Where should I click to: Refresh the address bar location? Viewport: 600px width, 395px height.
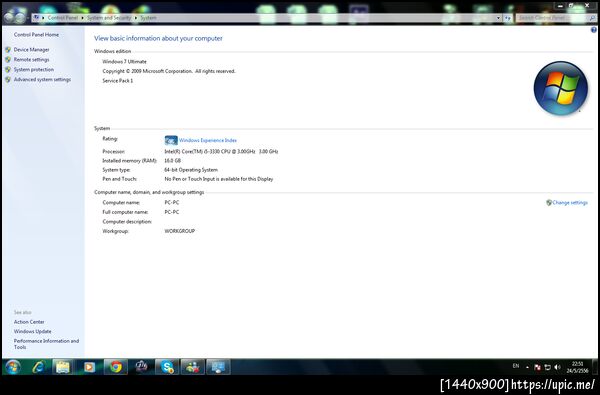[507, 18]
